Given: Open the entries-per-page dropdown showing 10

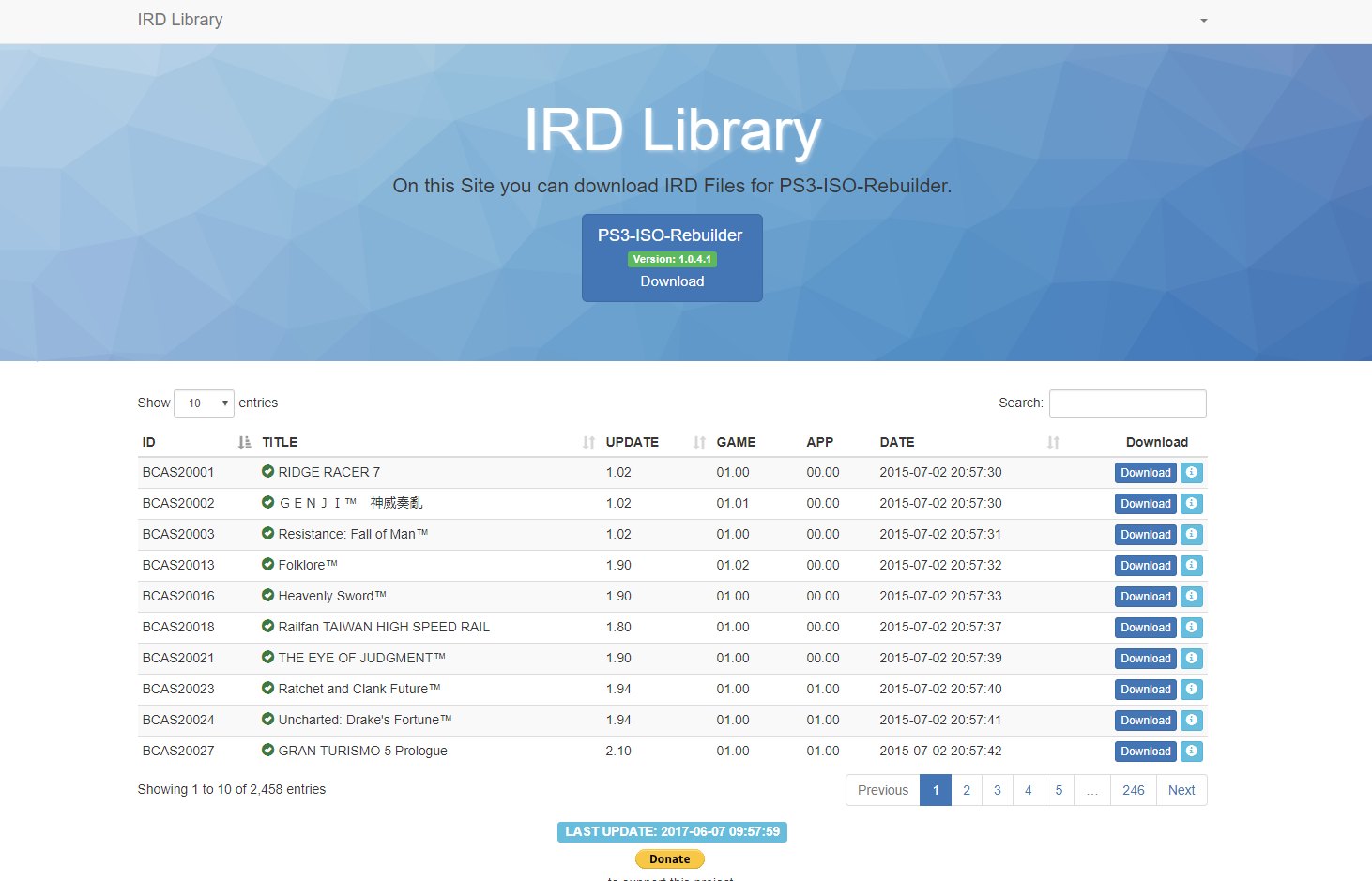Looking at the screenshot, I should pos(204,403).
